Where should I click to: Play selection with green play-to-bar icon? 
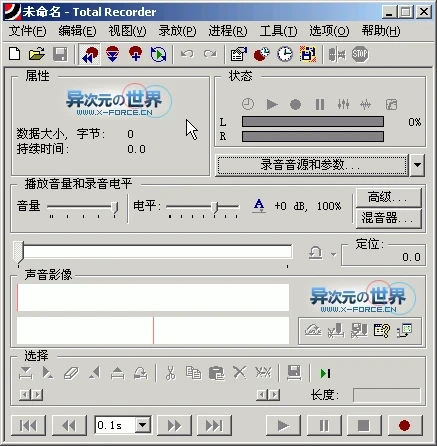(325, 373)
